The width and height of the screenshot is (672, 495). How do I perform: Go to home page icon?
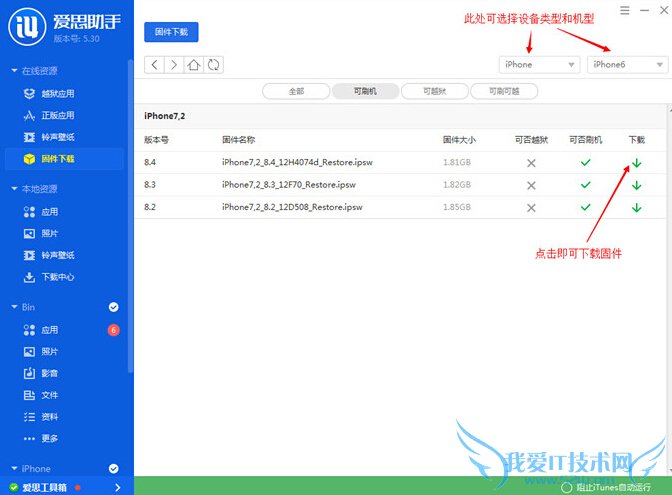[193, 65]
